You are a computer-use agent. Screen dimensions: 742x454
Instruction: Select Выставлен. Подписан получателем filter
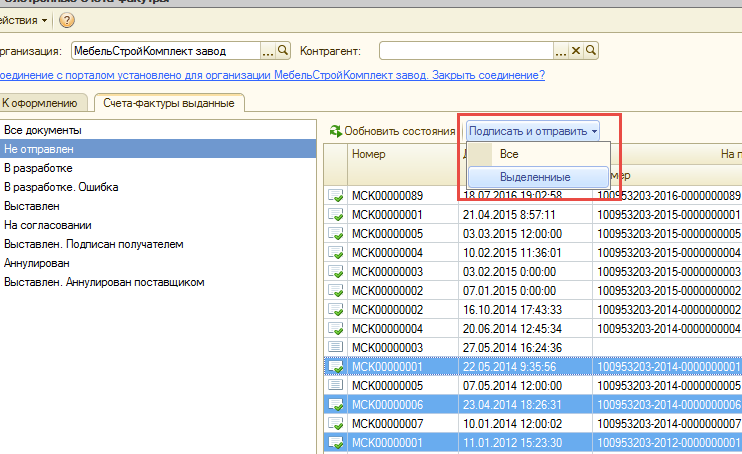click(x=158, y=244)
